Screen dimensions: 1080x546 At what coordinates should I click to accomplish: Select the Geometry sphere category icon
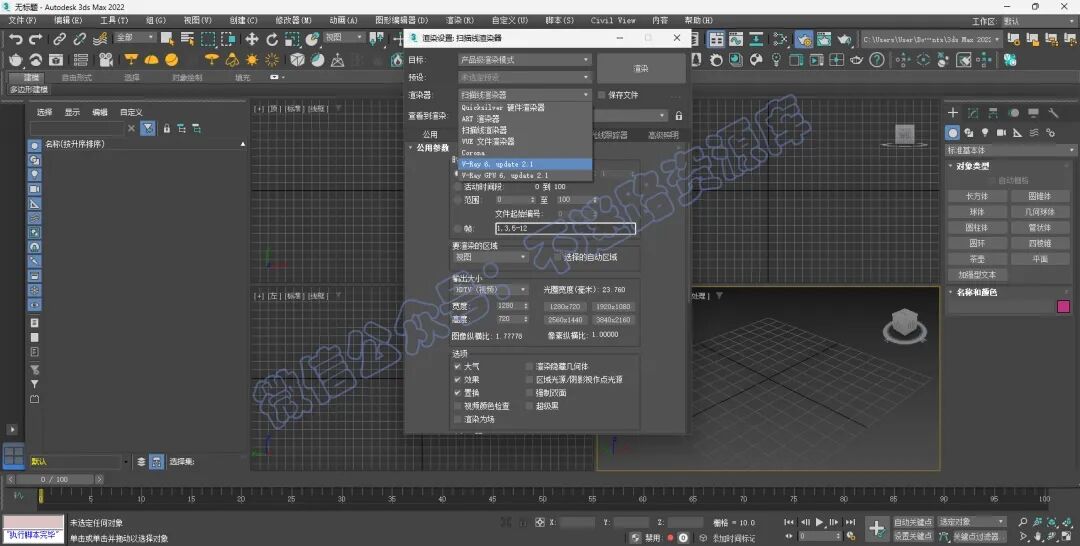(953, 132)
